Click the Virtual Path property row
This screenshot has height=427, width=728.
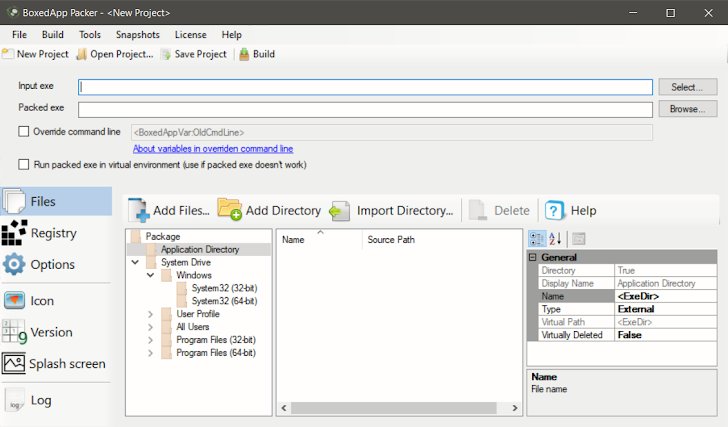tap(627, 322)
